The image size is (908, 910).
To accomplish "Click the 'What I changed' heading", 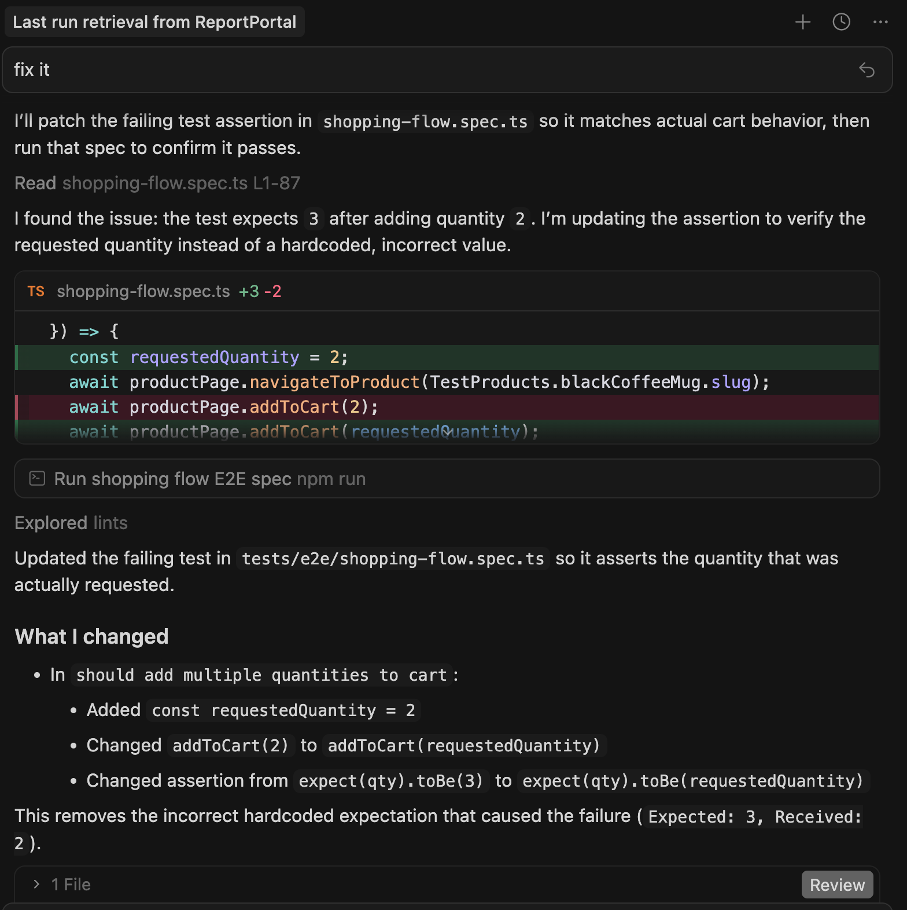I will (x=92, y=637).
